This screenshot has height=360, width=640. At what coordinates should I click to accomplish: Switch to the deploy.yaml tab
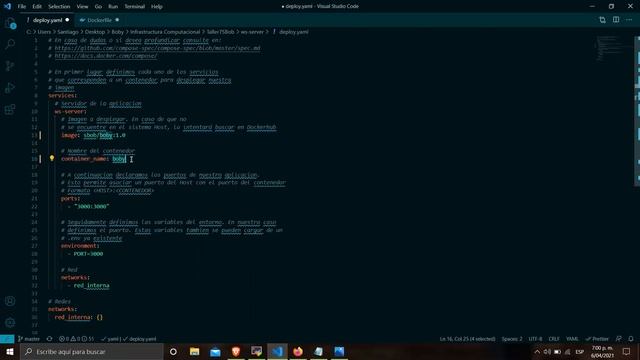[x=48, y=20]
